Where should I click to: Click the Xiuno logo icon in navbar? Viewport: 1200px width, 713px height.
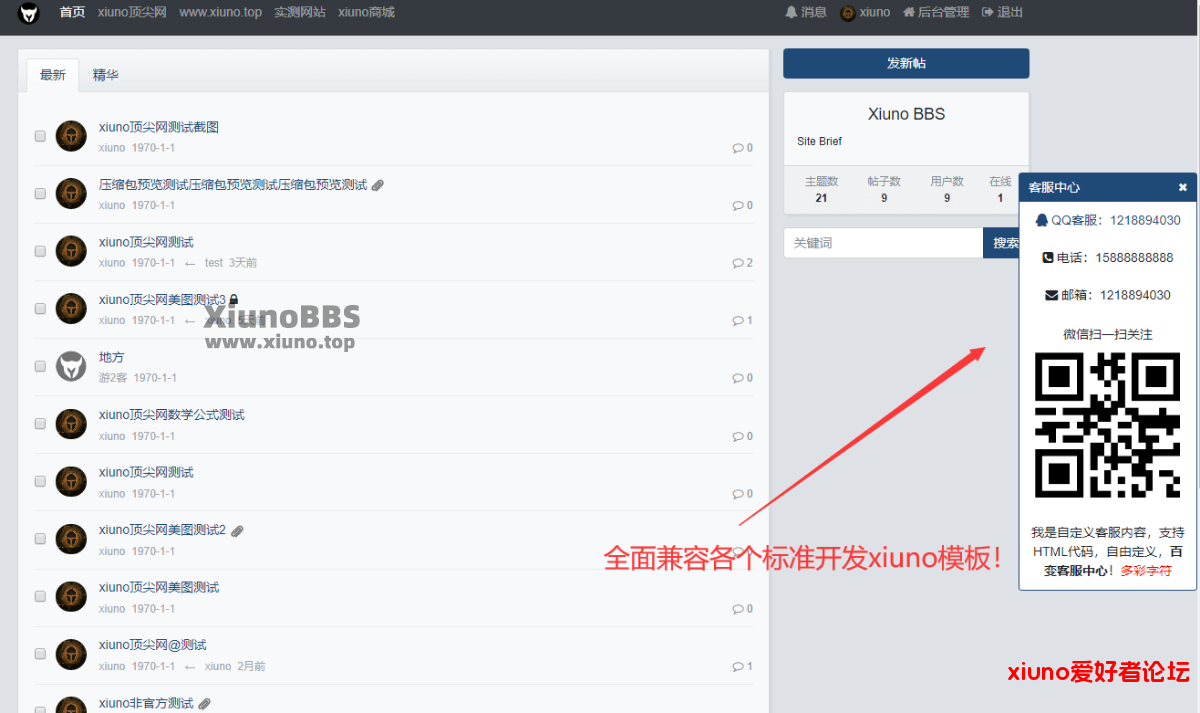point(28,13)
